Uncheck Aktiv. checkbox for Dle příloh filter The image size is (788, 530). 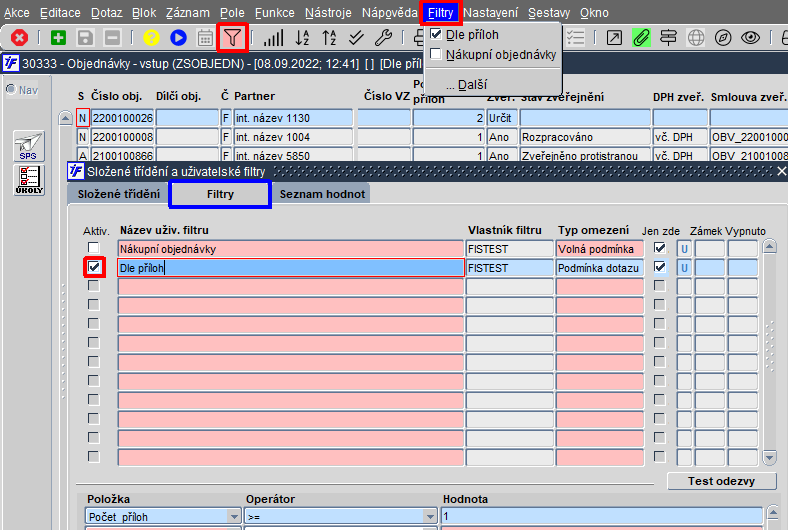(94, 268)
